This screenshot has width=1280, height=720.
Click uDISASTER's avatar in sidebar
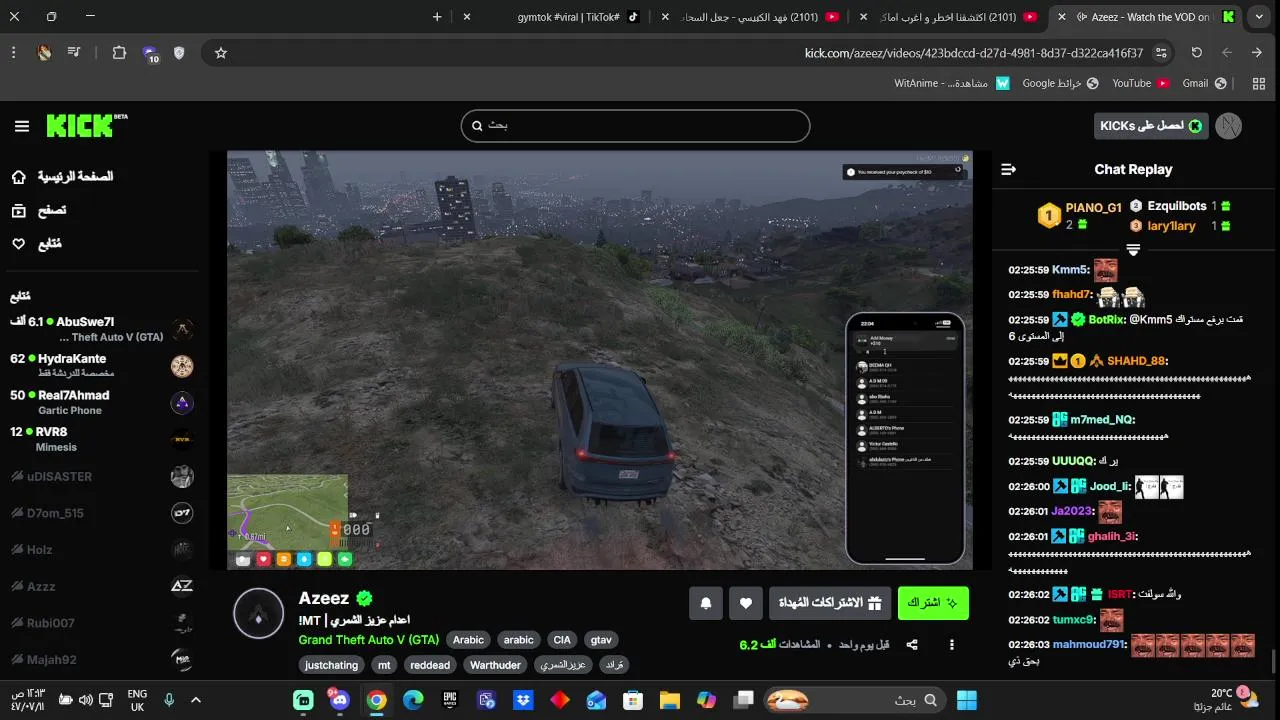182,476
